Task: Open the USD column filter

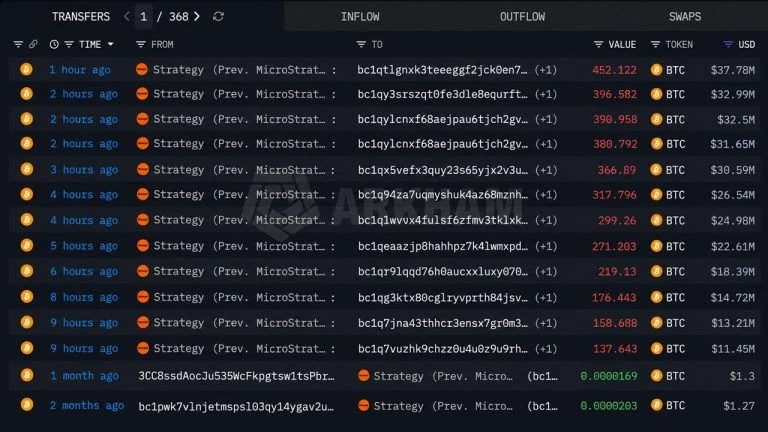Action: [x=728, y=45]
